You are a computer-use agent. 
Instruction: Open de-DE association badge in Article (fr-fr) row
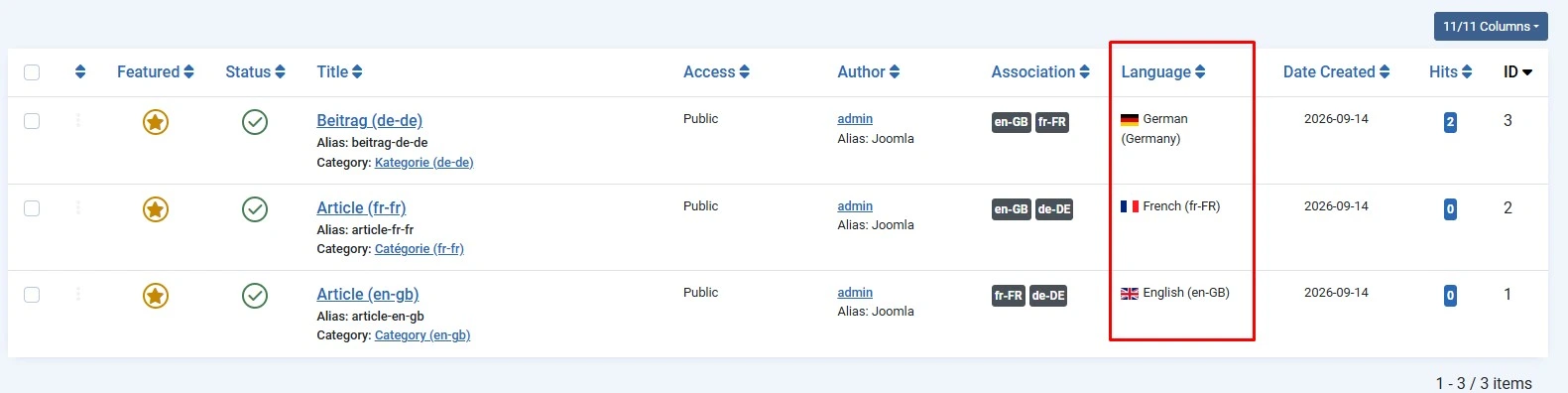[x=1054, y=209]
